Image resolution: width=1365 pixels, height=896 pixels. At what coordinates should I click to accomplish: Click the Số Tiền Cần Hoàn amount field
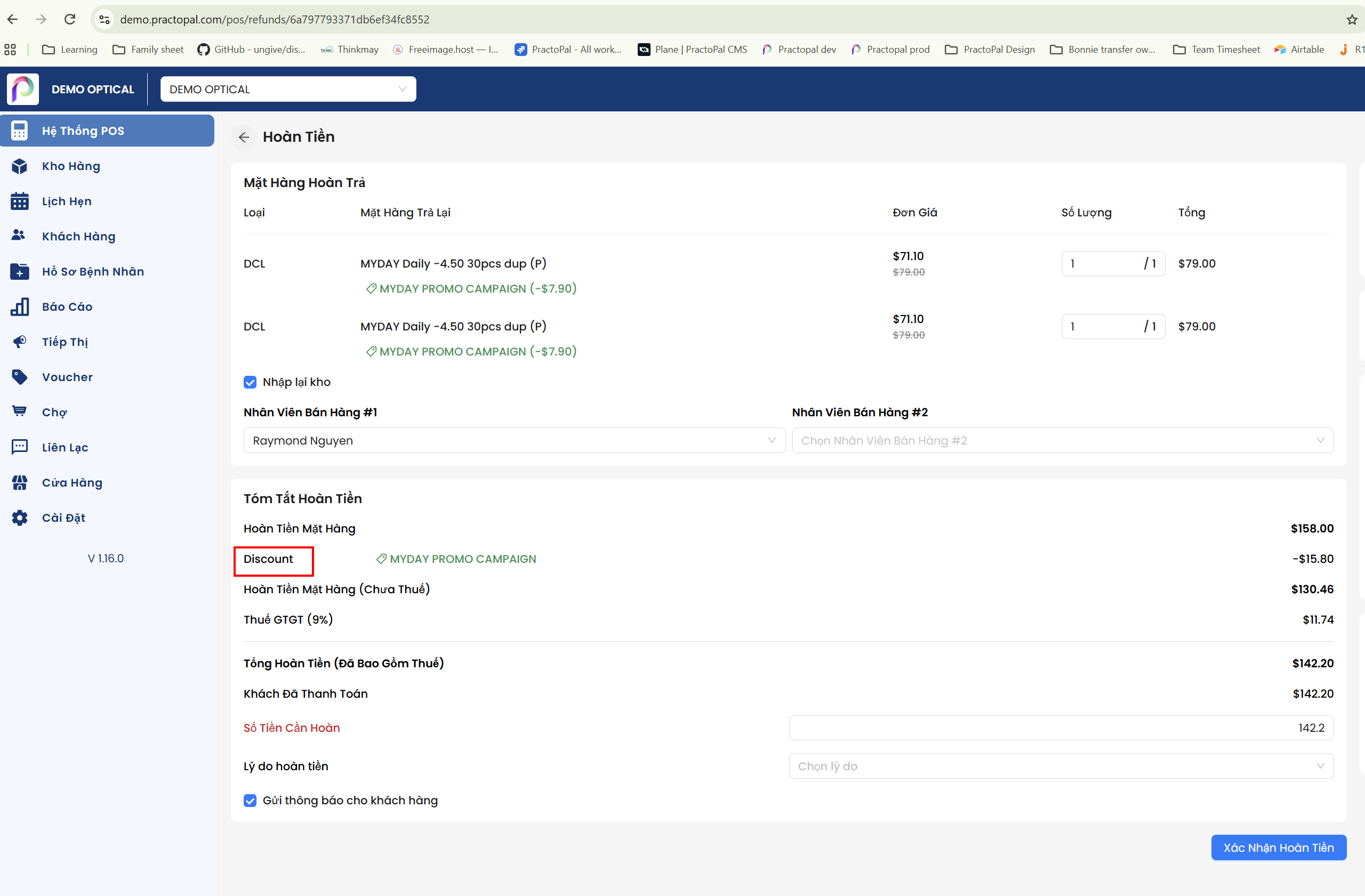pos(1062,728)
